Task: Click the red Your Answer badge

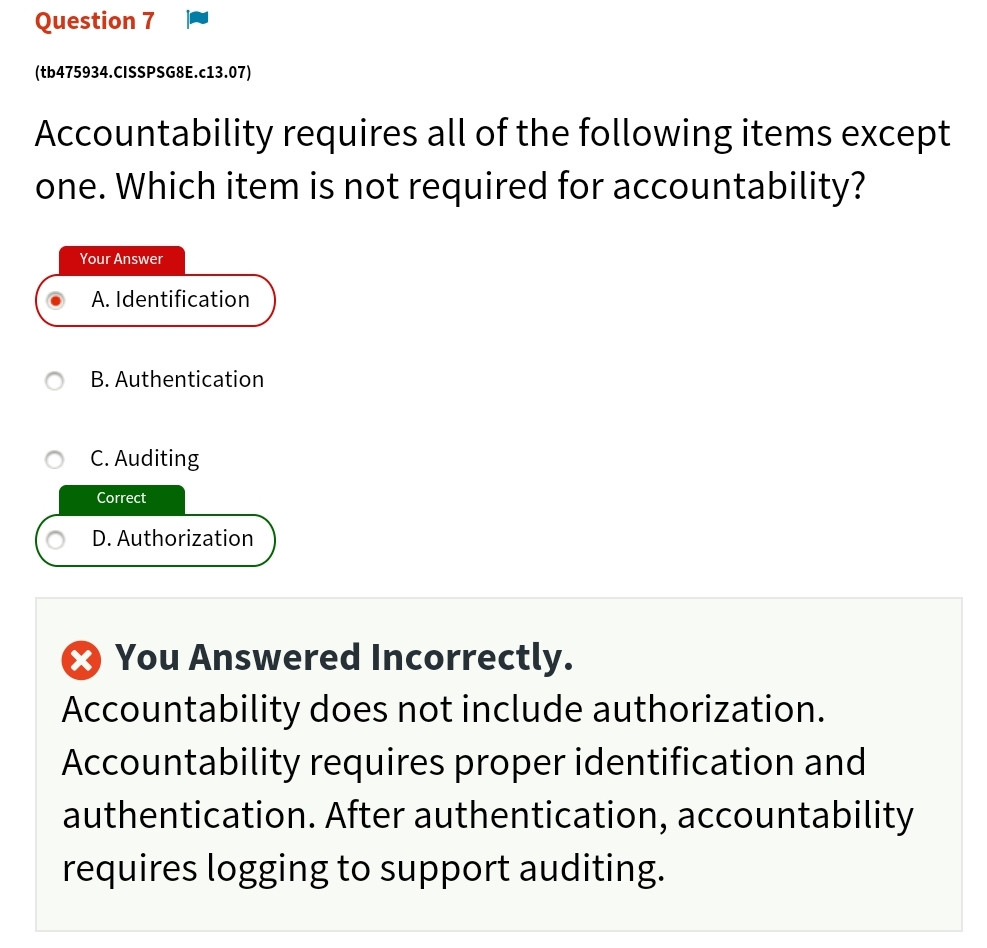Action: click(121, 259)
